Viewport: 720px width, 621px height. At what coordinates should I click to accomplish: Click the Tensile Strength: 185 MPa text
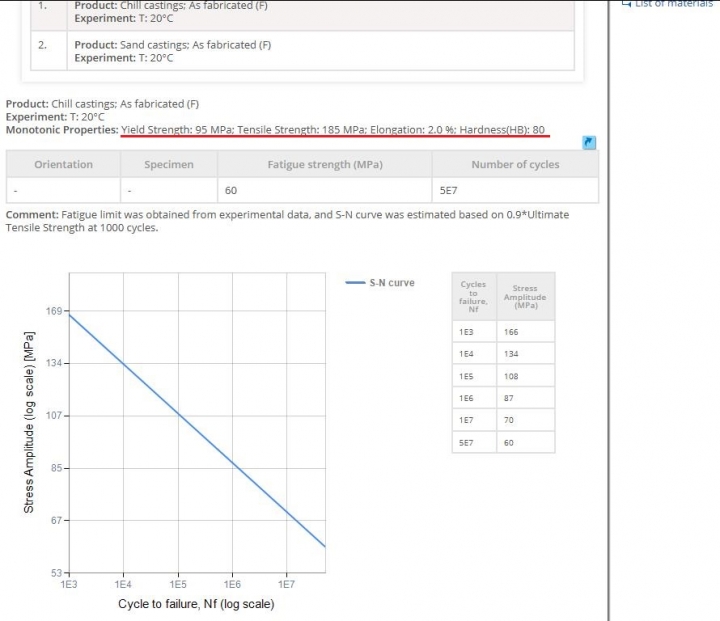click(x=302, y=130)
